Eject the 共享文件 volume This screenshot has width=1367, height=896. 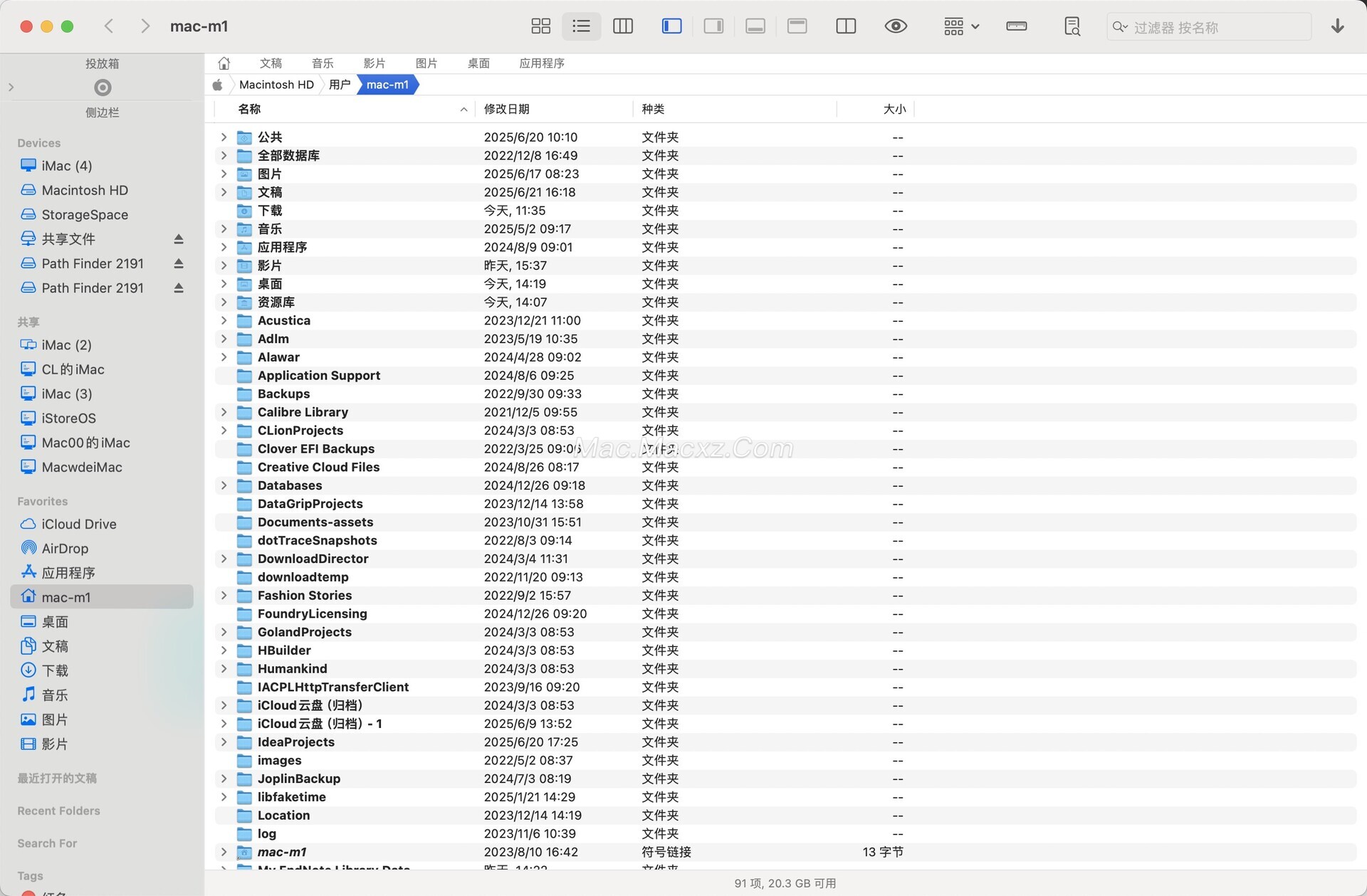(x=179, y=239)
